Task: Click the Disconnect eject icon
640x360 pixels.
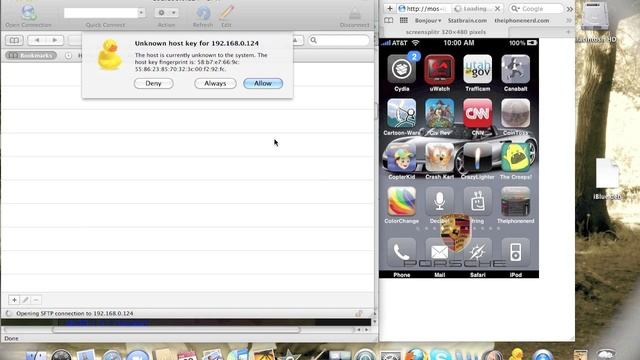Action: point(355,14)
